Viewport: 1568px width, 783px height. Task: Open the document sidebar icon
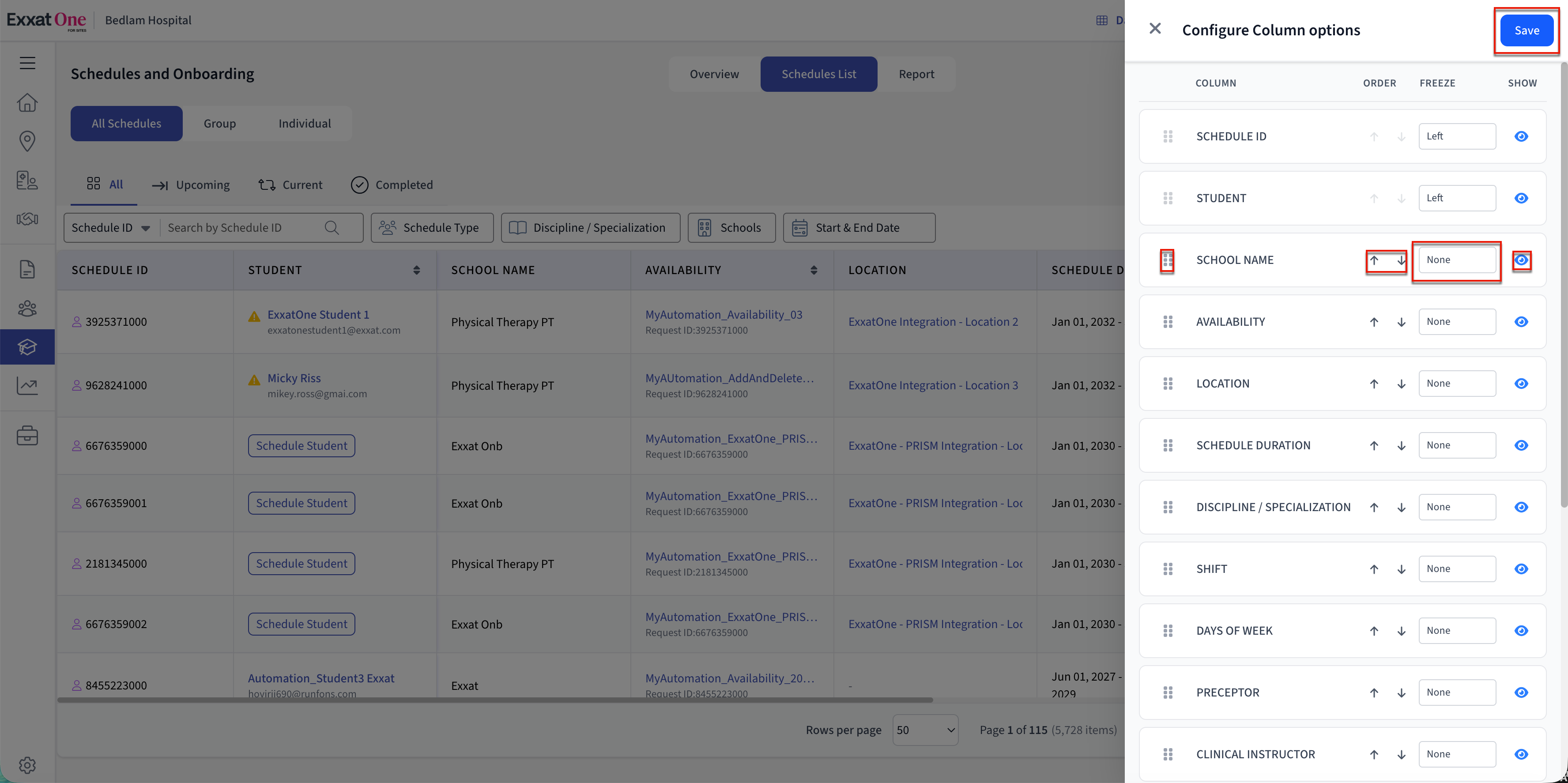[x=27, y=269]
